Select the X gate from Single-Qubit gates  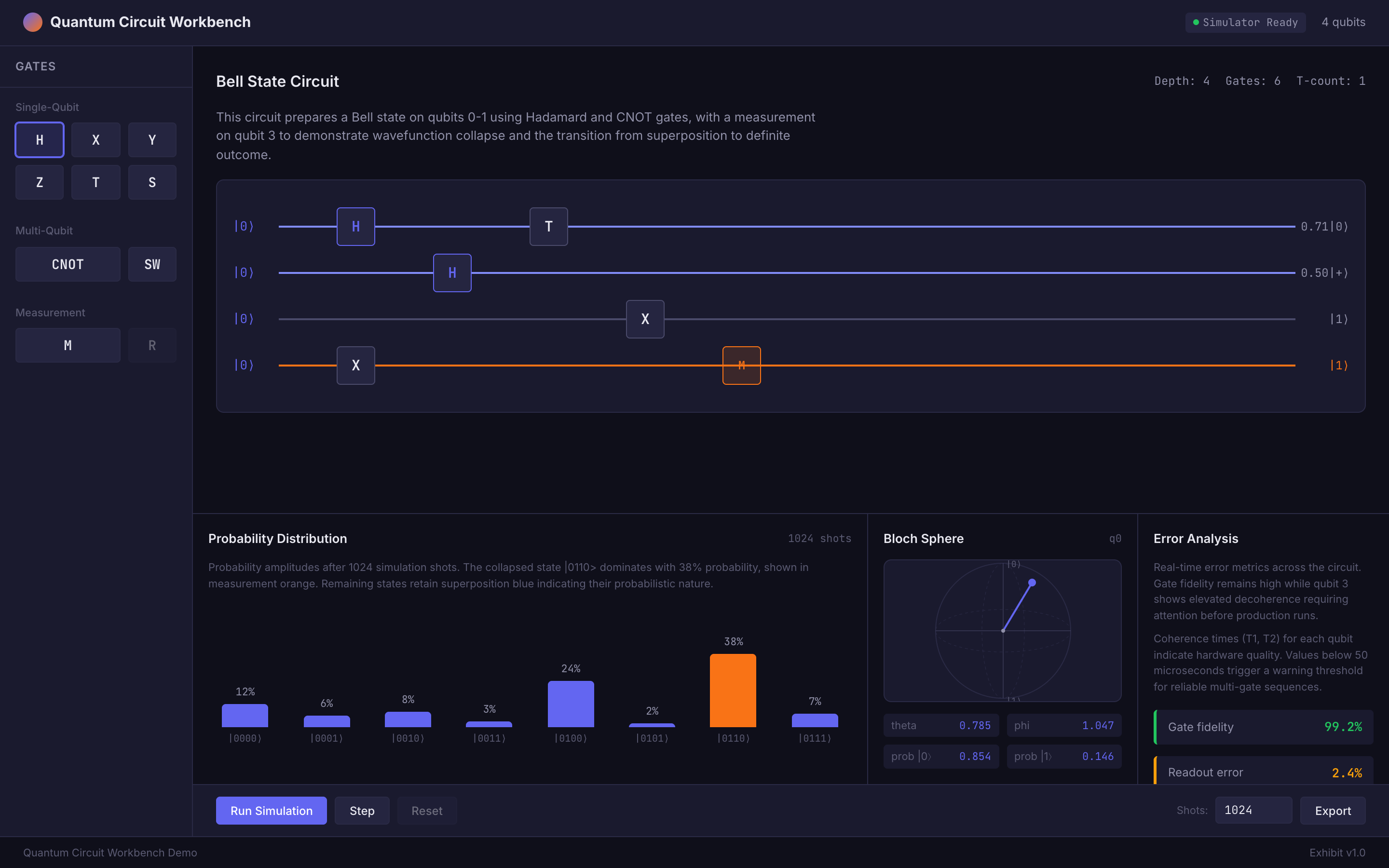pos(95,139)
